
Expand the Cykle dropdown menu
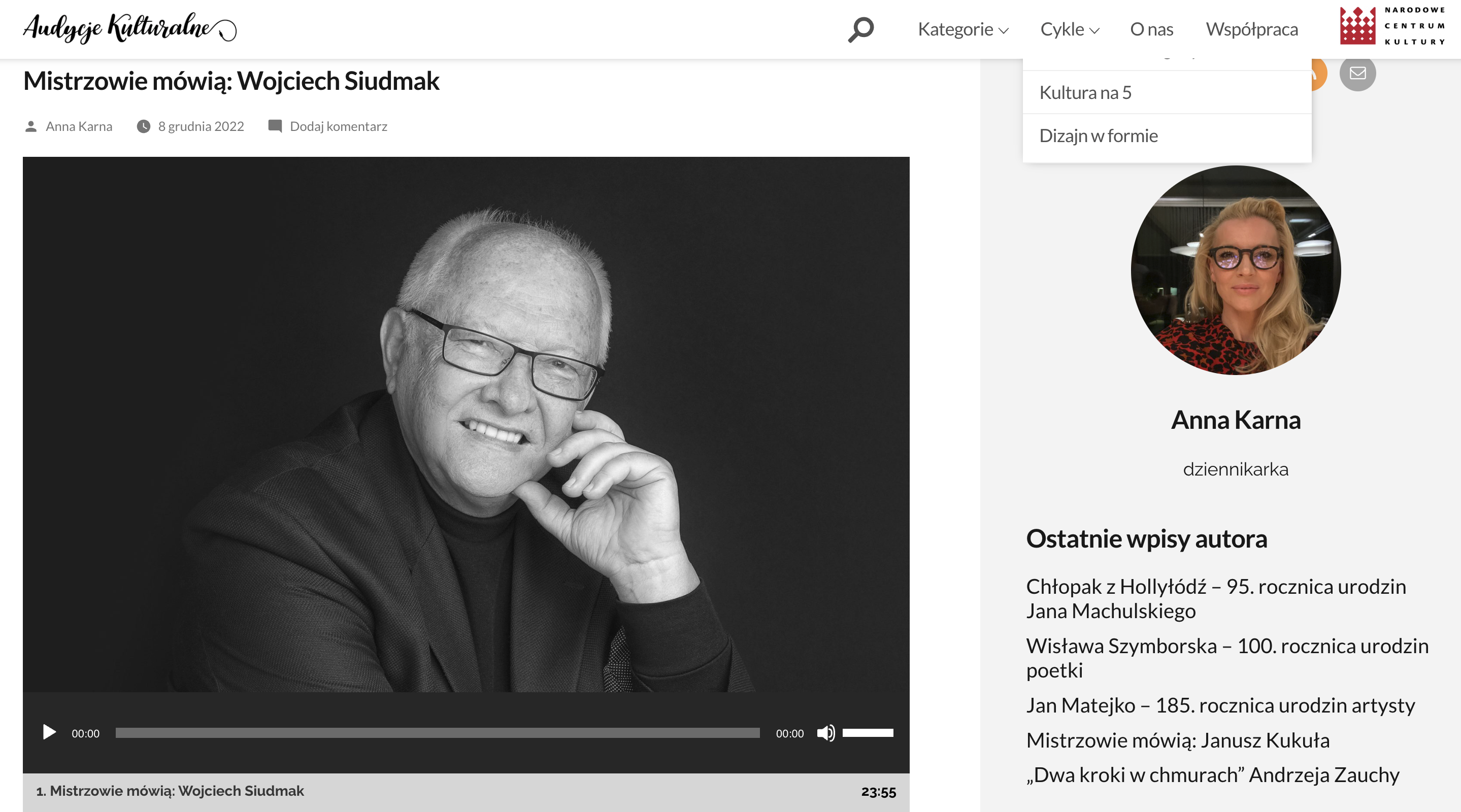click(1070, 29)
